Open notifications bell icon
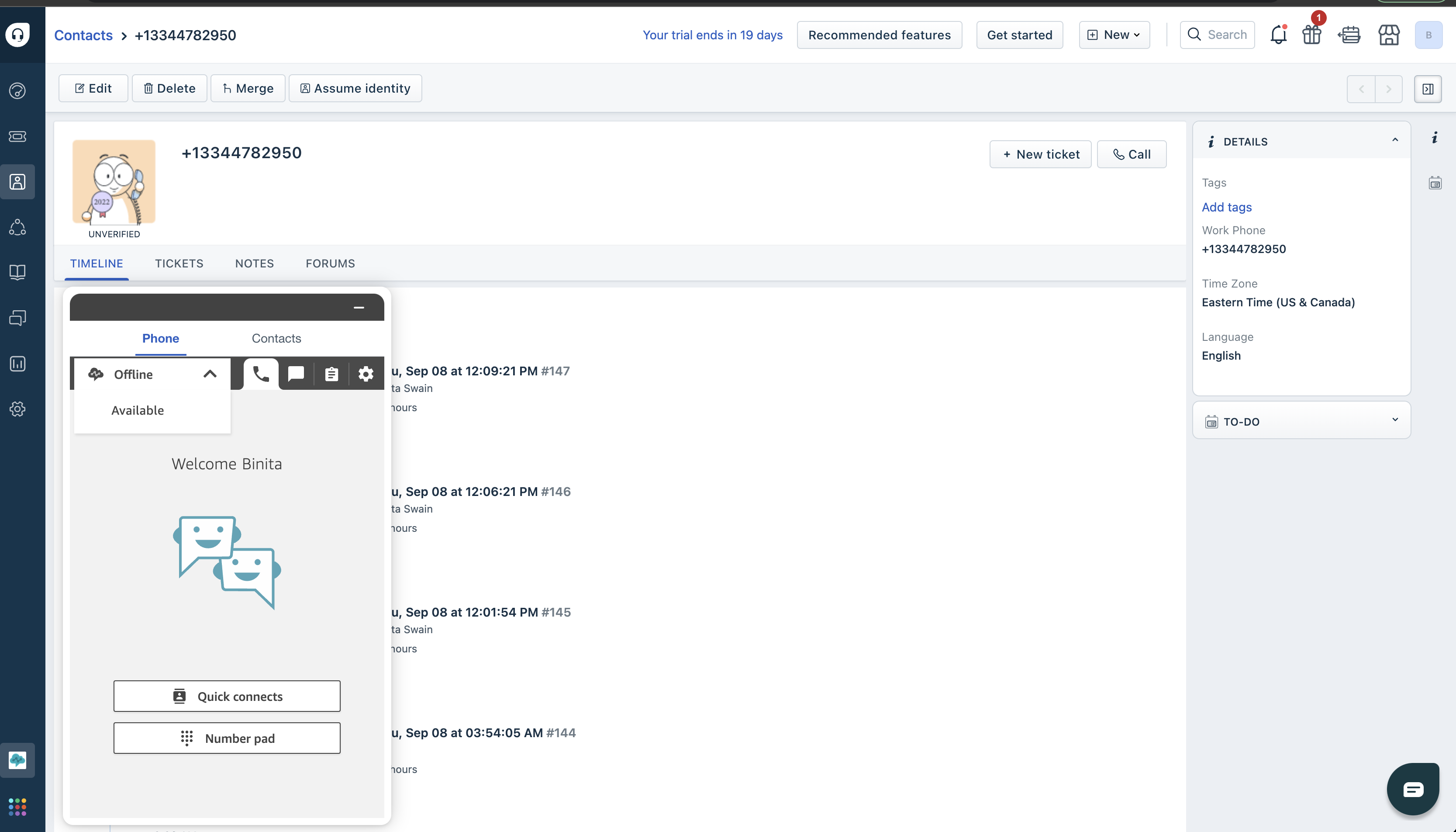 1278,35
